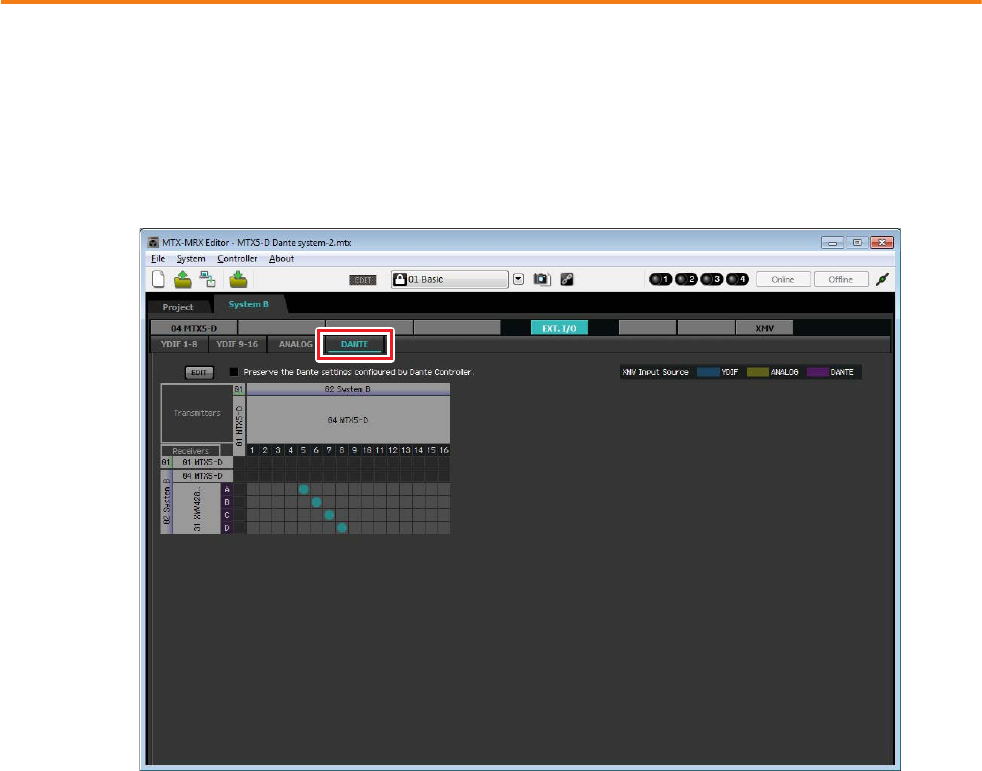The image size is (982, 771).
Task: Switch to the YDIF 9-16 tab
Action: coord(237,344)
